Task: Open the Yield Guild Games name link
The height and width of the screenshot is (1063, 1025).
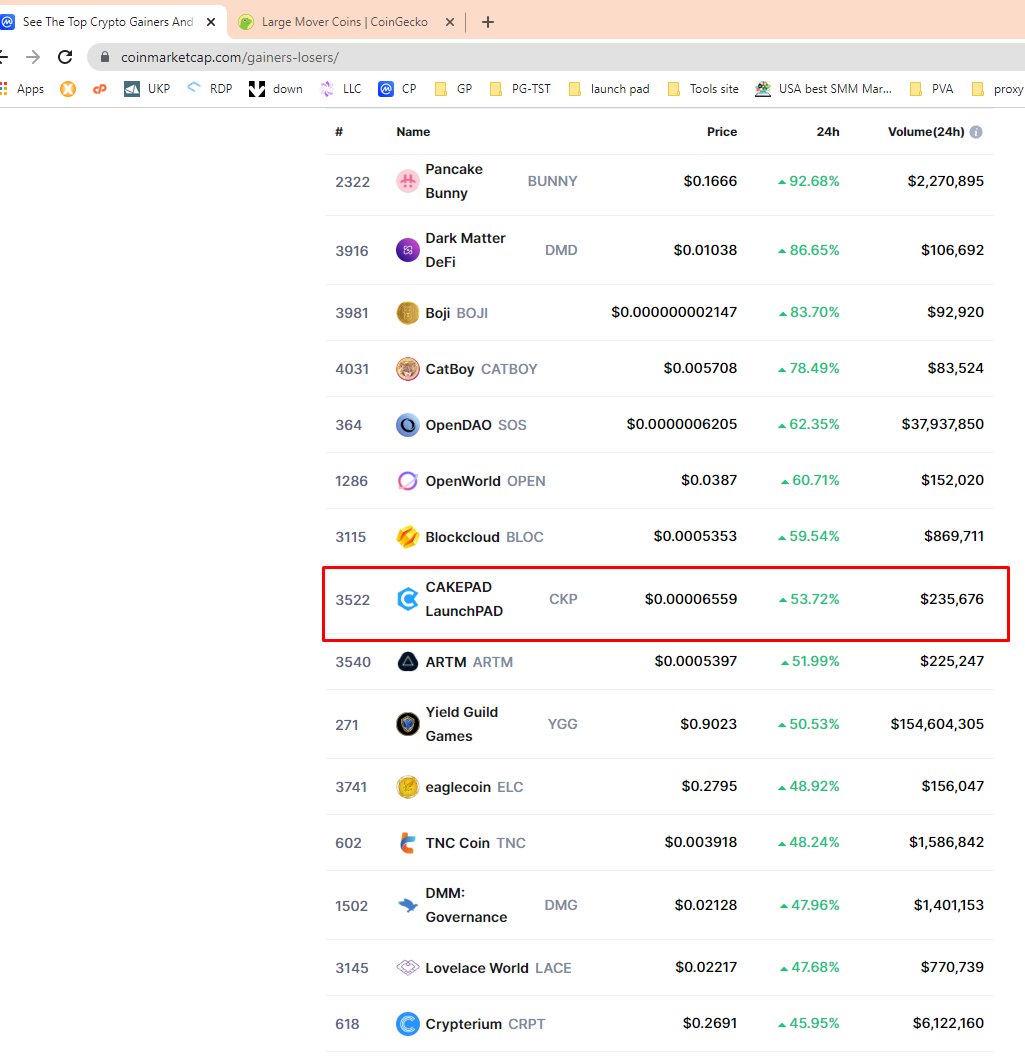Action: click(462, 724)
